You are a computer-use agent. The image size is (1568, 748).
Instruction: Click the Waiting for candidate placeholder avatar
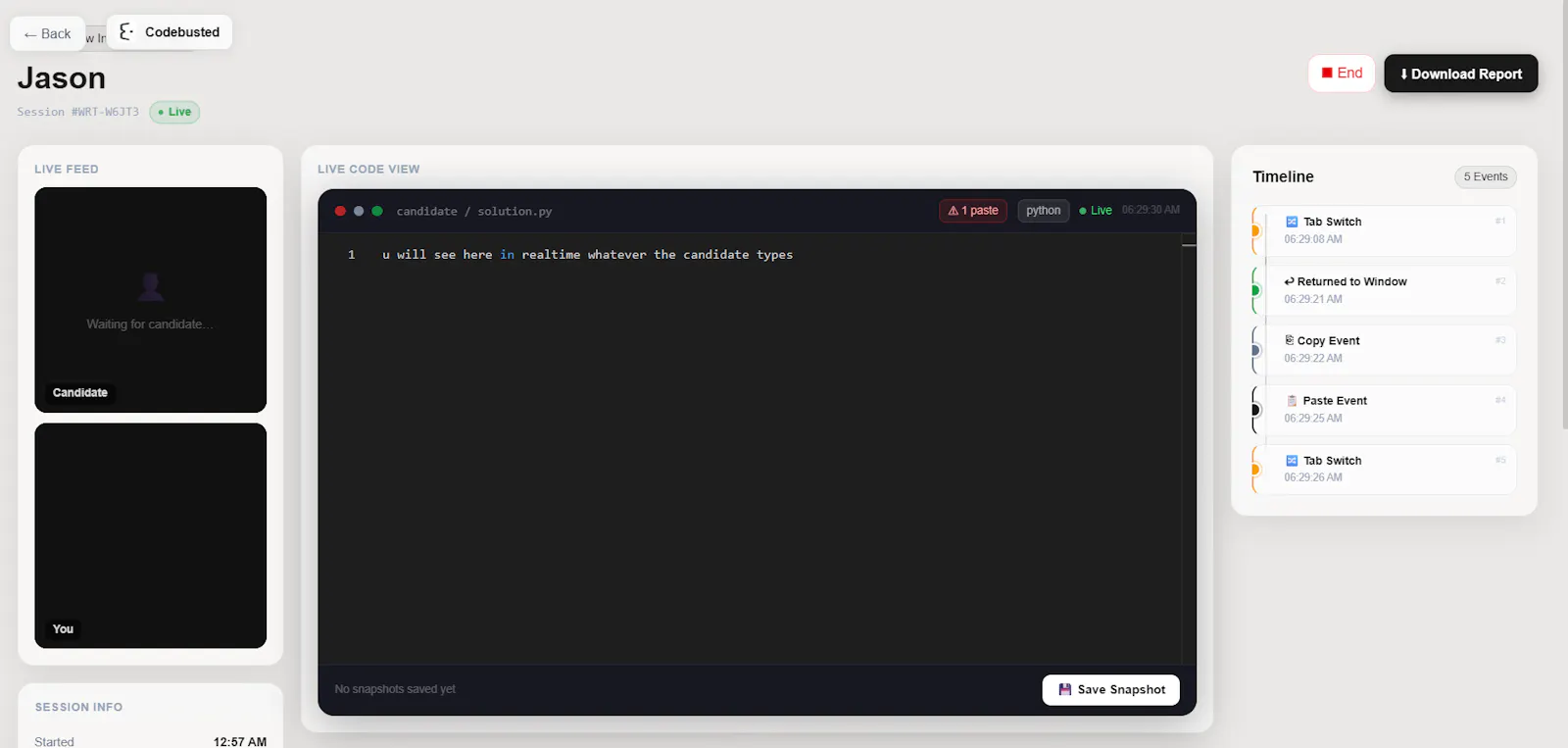(150, 286)
